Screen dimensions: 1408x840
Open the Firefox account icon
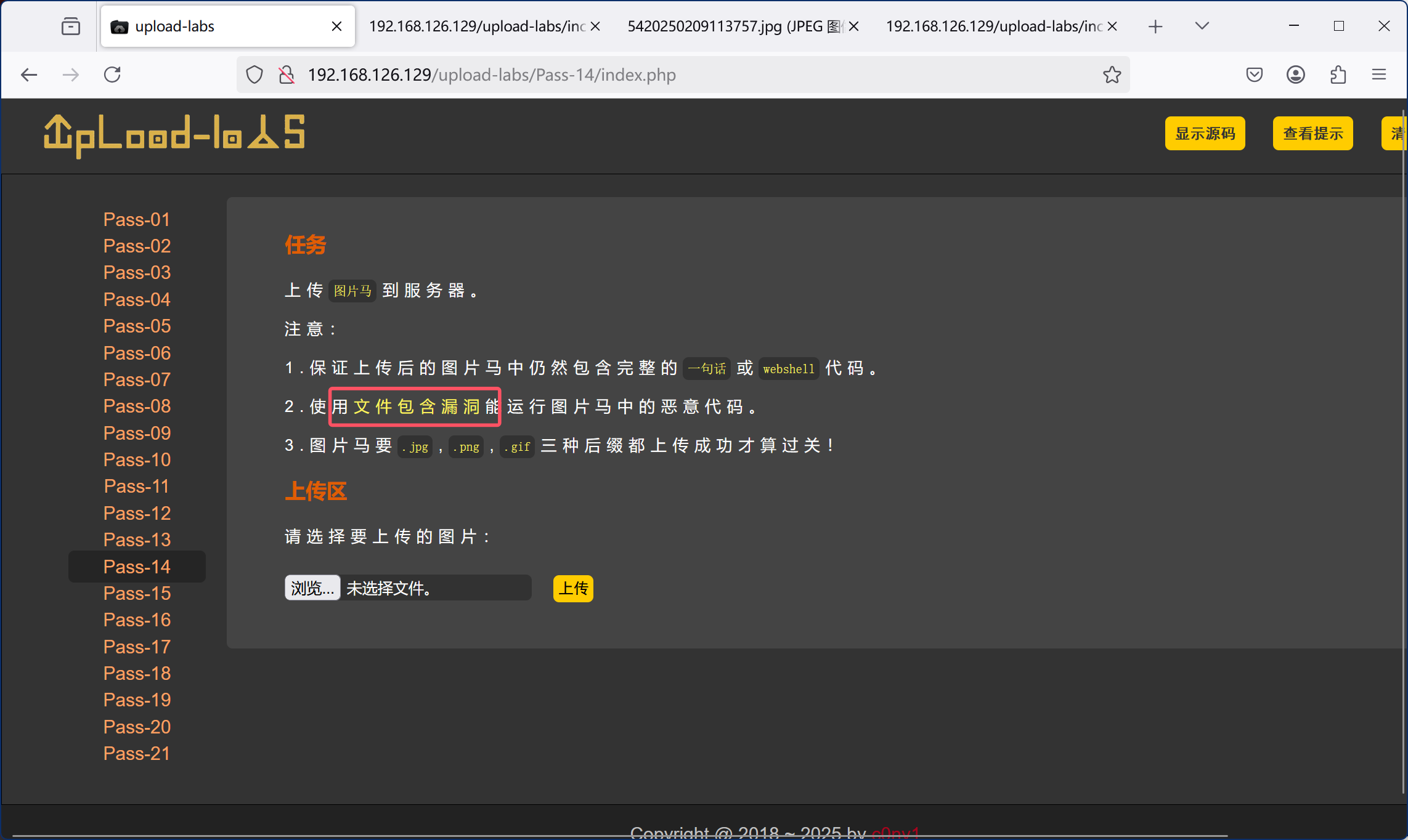coord(1295,75)
